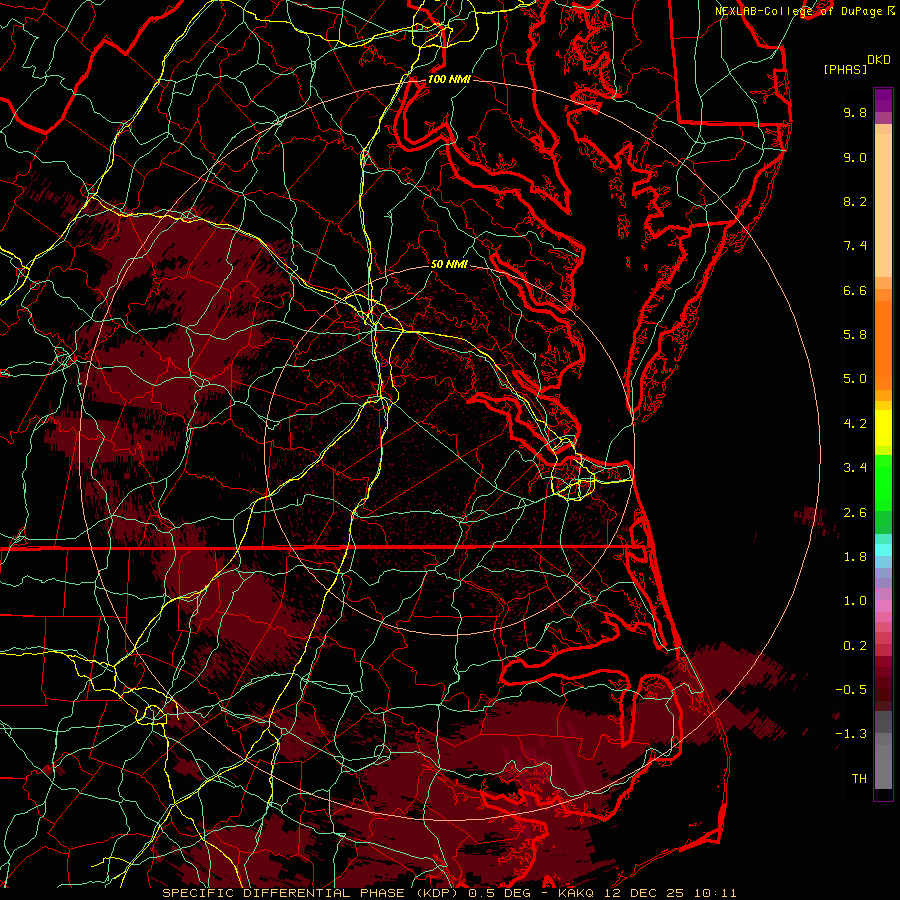Click the "4.2" scale value
This screenshot has height=900, width=900.
[855, 424]
